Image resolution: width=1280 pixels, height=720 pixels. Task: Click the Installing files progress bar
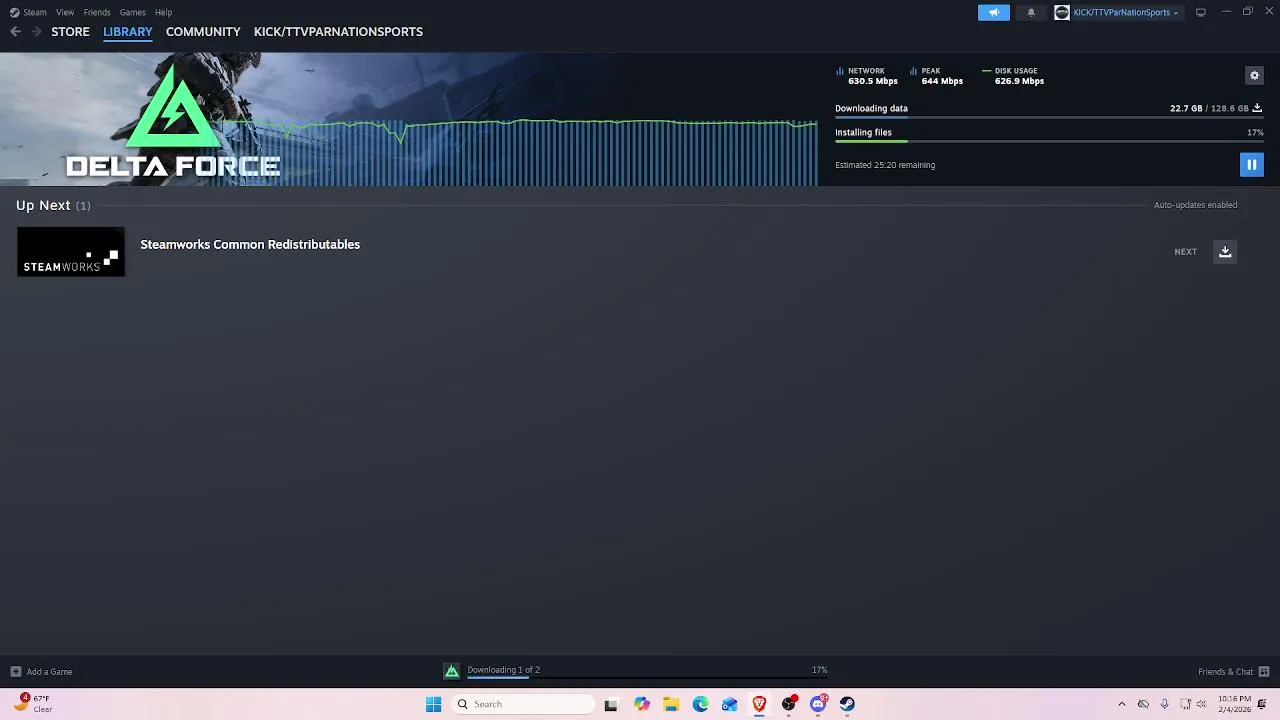1049,141
